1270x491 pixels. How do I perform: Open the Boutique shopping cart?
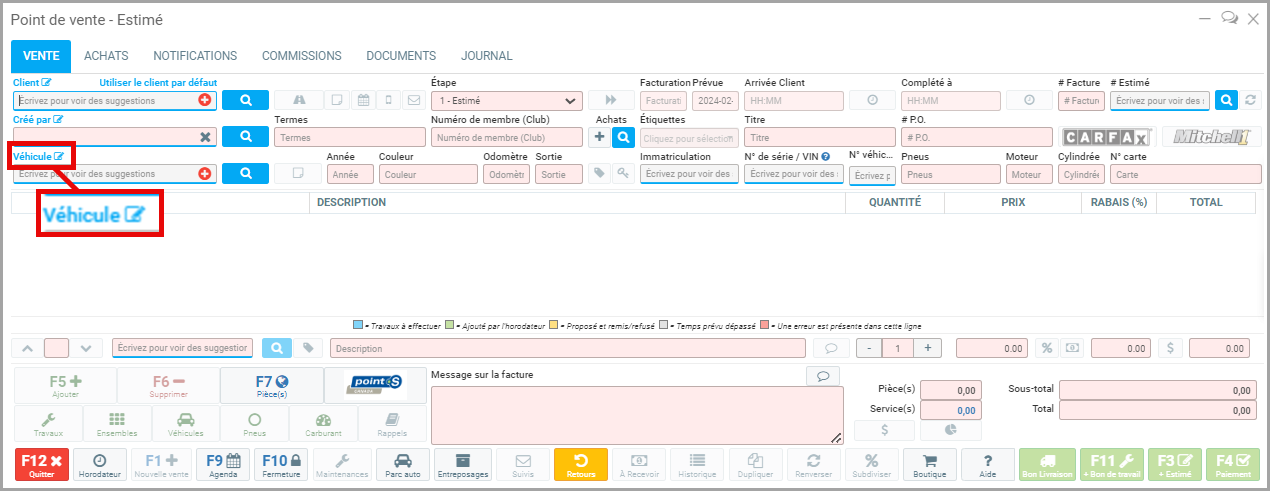[929, 465]
